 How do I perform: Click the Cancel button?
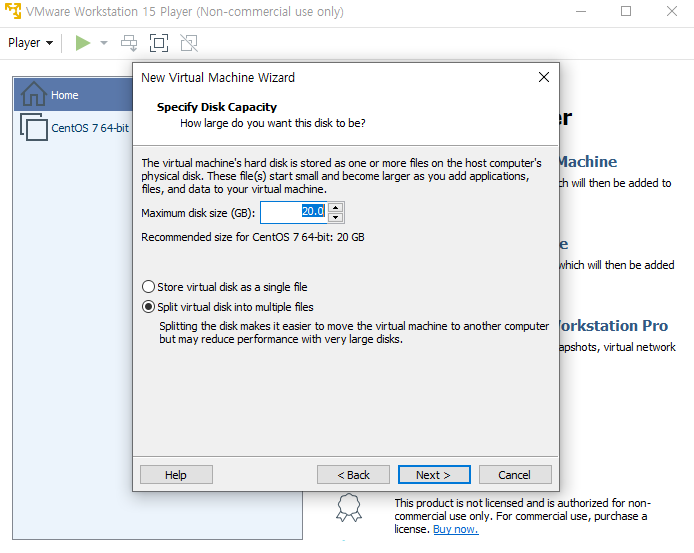[x=515, y=475]
